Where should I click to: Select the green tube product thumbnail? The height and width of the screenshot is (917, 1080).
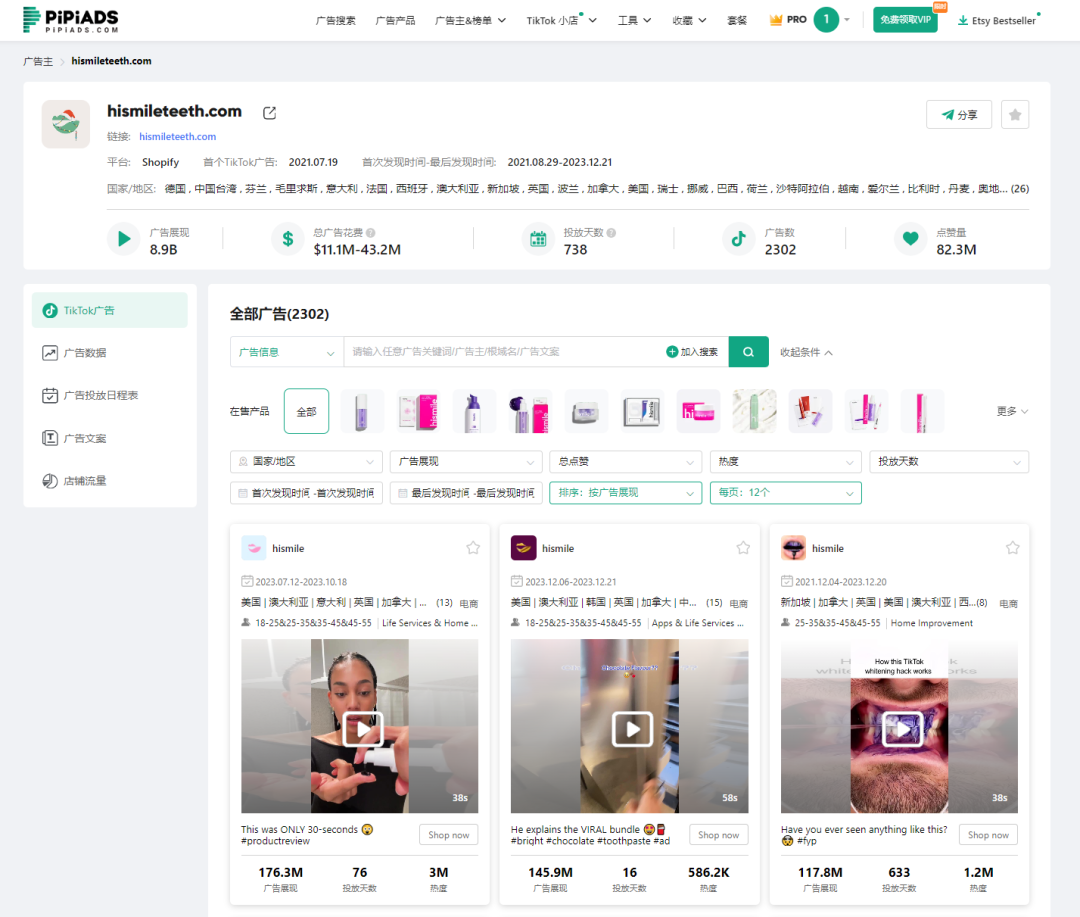tap(754, 411)
